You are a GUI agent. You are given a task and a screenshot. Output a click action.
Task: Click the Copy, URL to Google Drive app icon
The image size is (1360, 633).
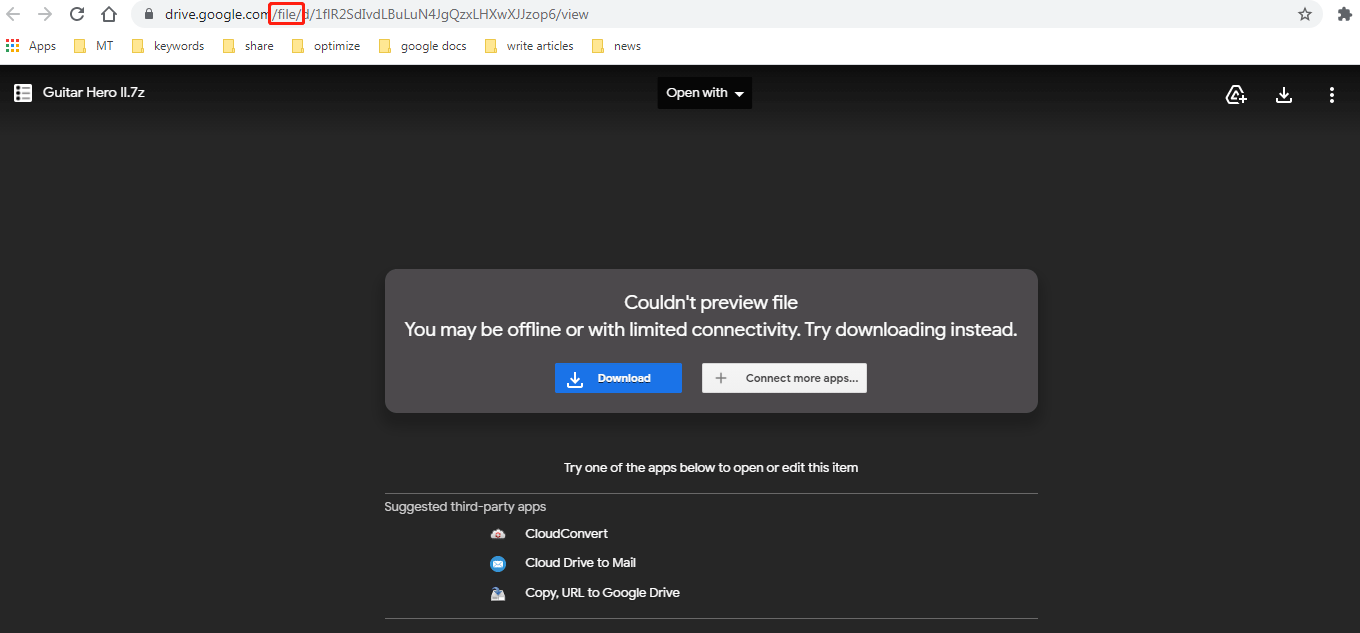[x=498, y=592]
